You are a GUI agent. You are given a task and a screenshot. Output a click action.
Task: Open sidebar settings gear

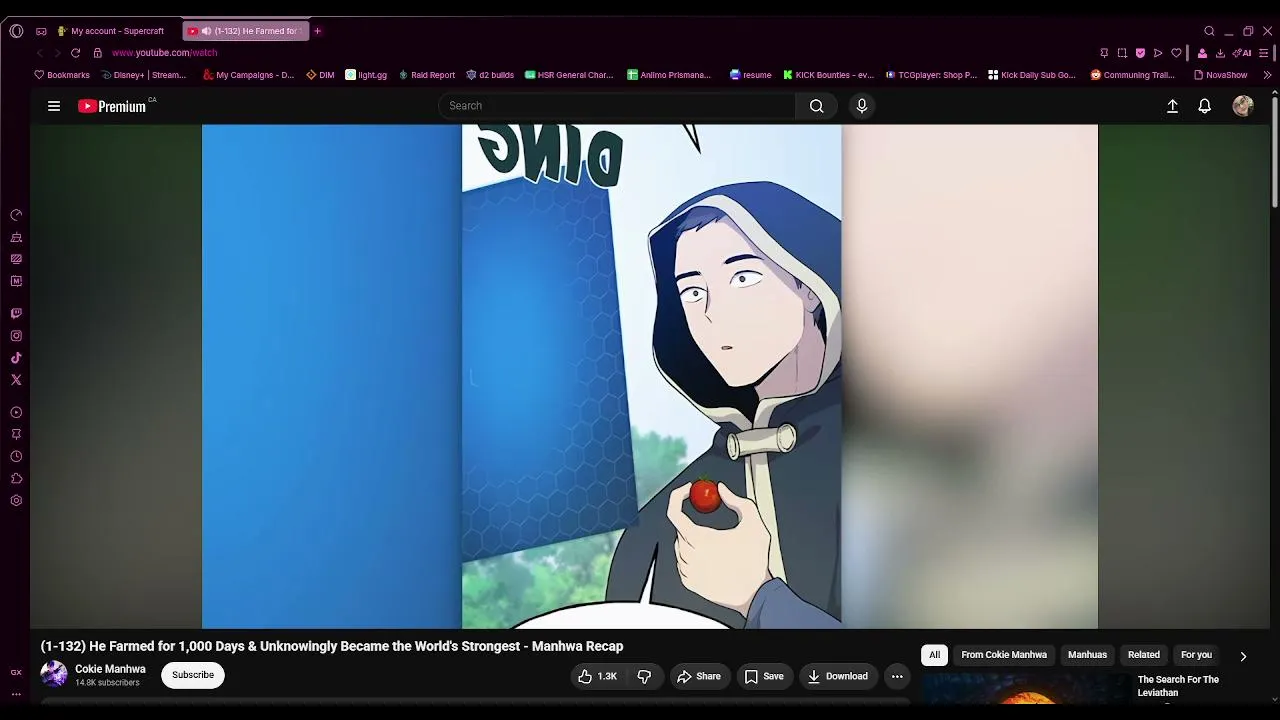16,500
